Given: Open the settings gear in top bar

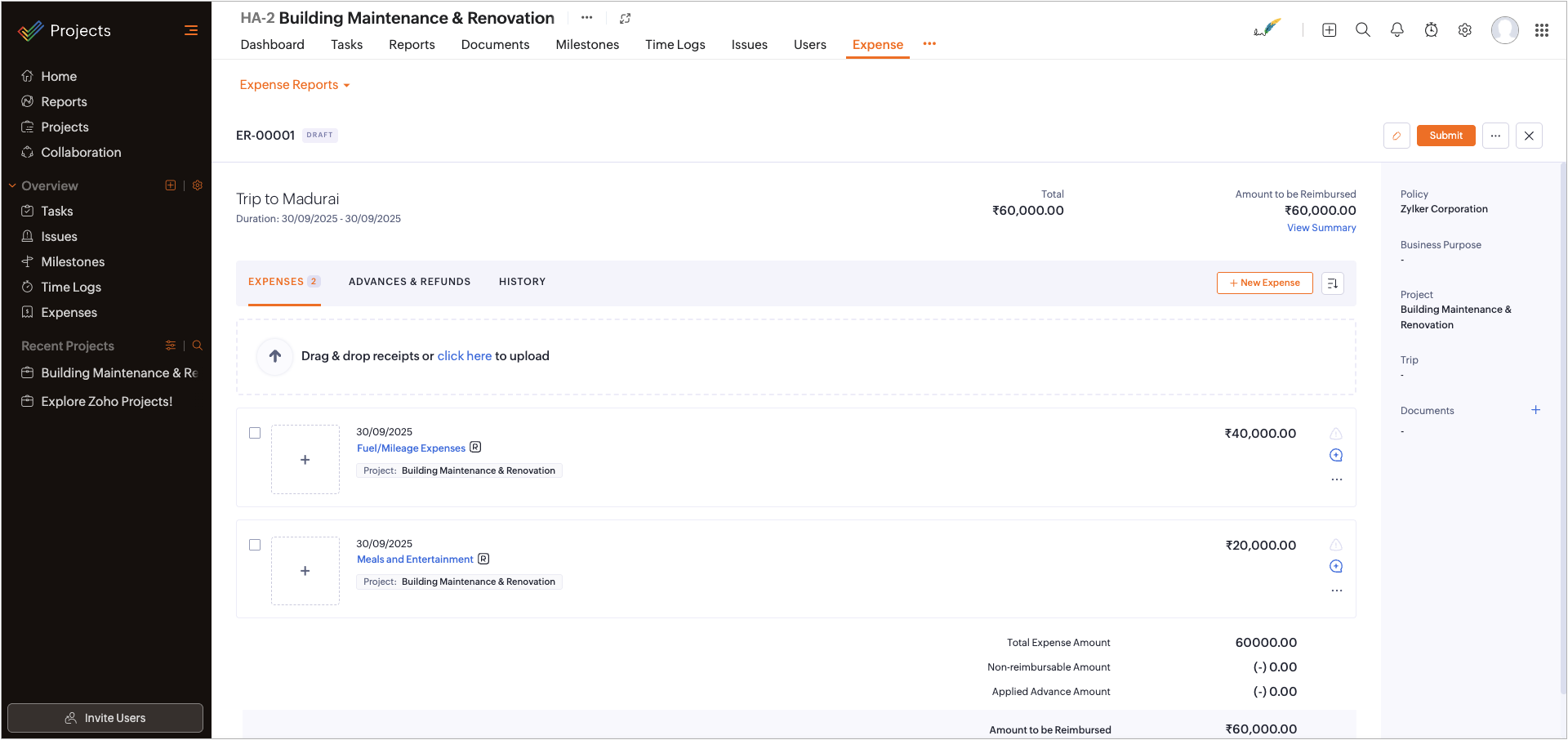Looking at the screenshot, I should click(1465, 30).
